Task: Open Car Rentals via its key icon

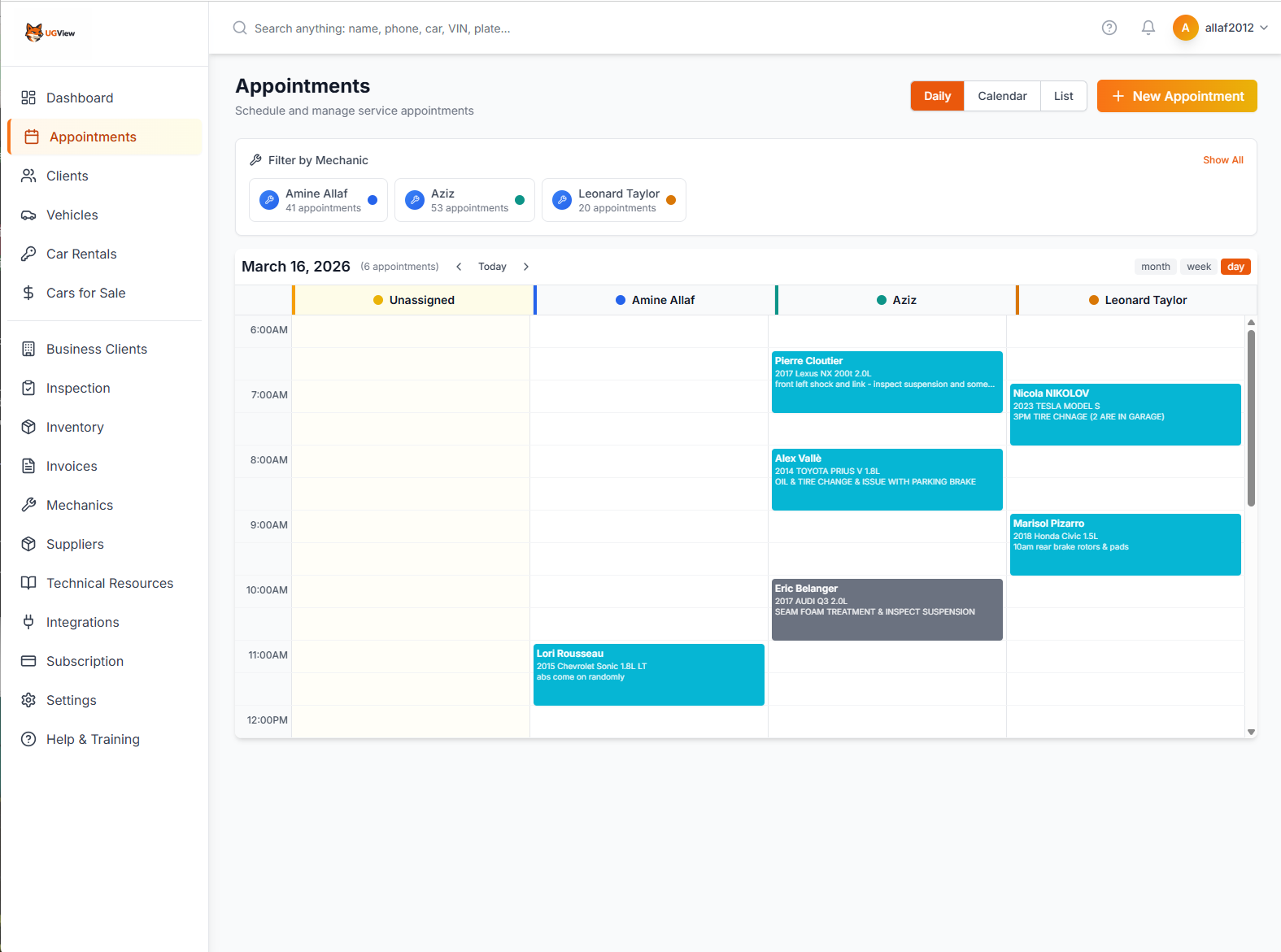Action: [28, 254]
